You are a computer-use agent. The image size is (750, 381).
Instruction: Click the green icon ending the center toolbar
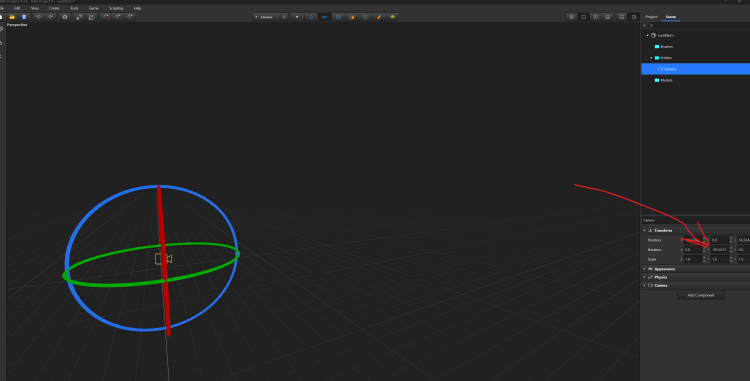[393, 17]
